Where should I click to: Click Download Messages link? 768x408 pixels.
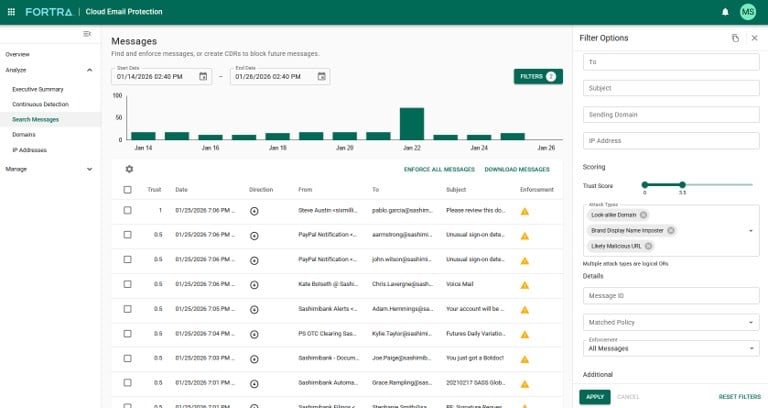[x=517, y=169]
